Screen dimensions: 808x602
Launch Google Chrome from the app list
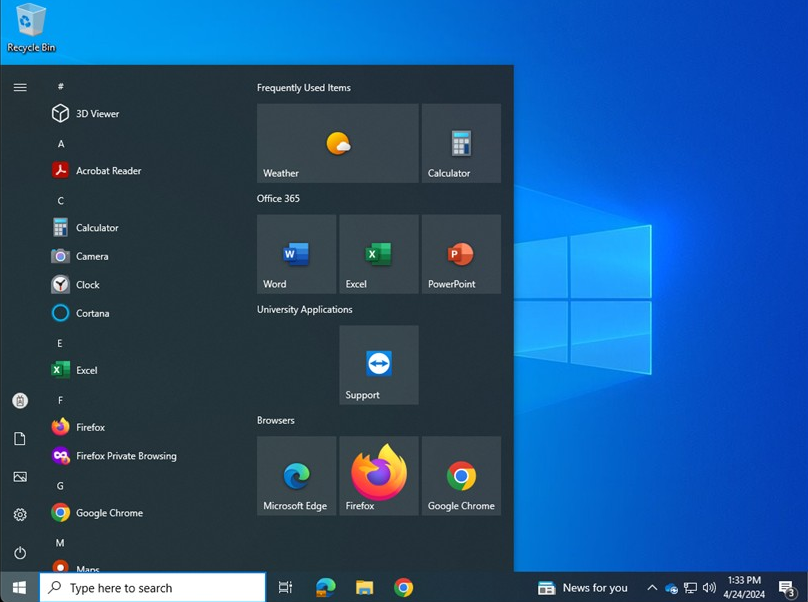pos(97,513)
